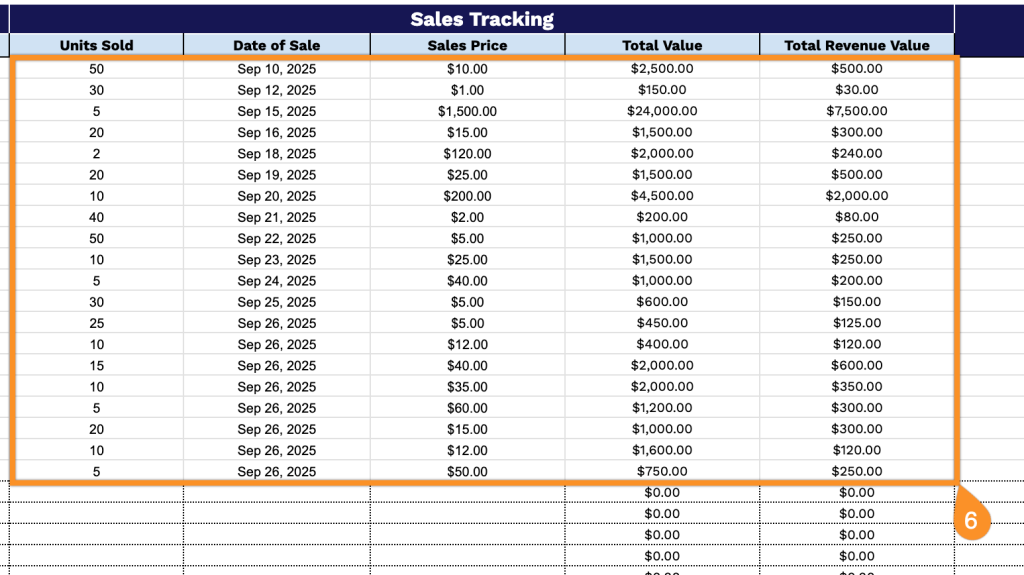Click the Sales Price column header
1024x575 pixels.
[x=467, y=45]
